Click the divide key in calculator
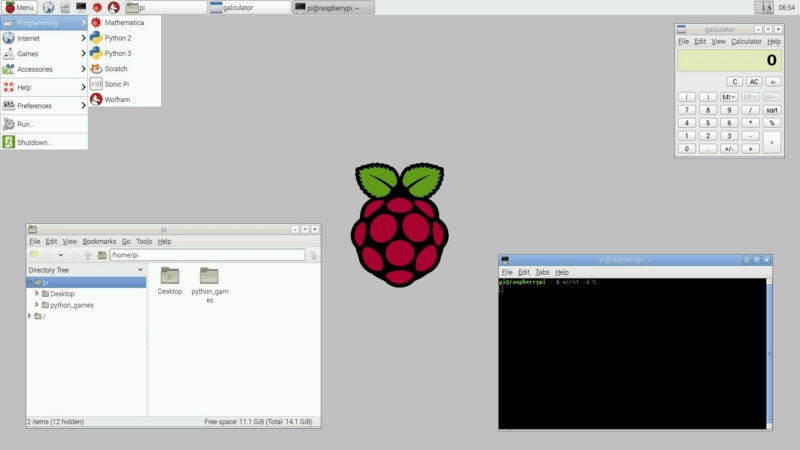This screenshot has height=450, width=800. pyautogui.click(x=750, y=110)
